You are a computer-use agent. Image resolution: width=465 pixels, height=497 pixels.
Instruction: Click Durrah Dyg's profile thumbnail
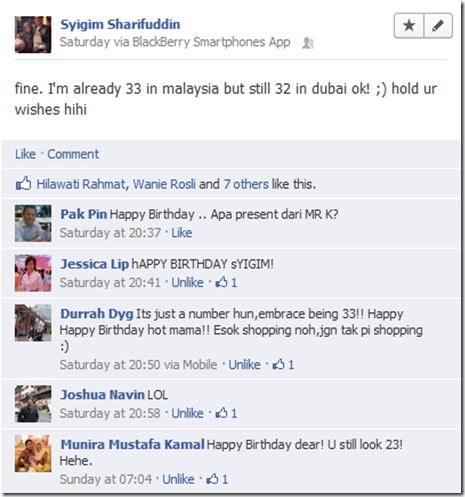(x=33, y=322)
